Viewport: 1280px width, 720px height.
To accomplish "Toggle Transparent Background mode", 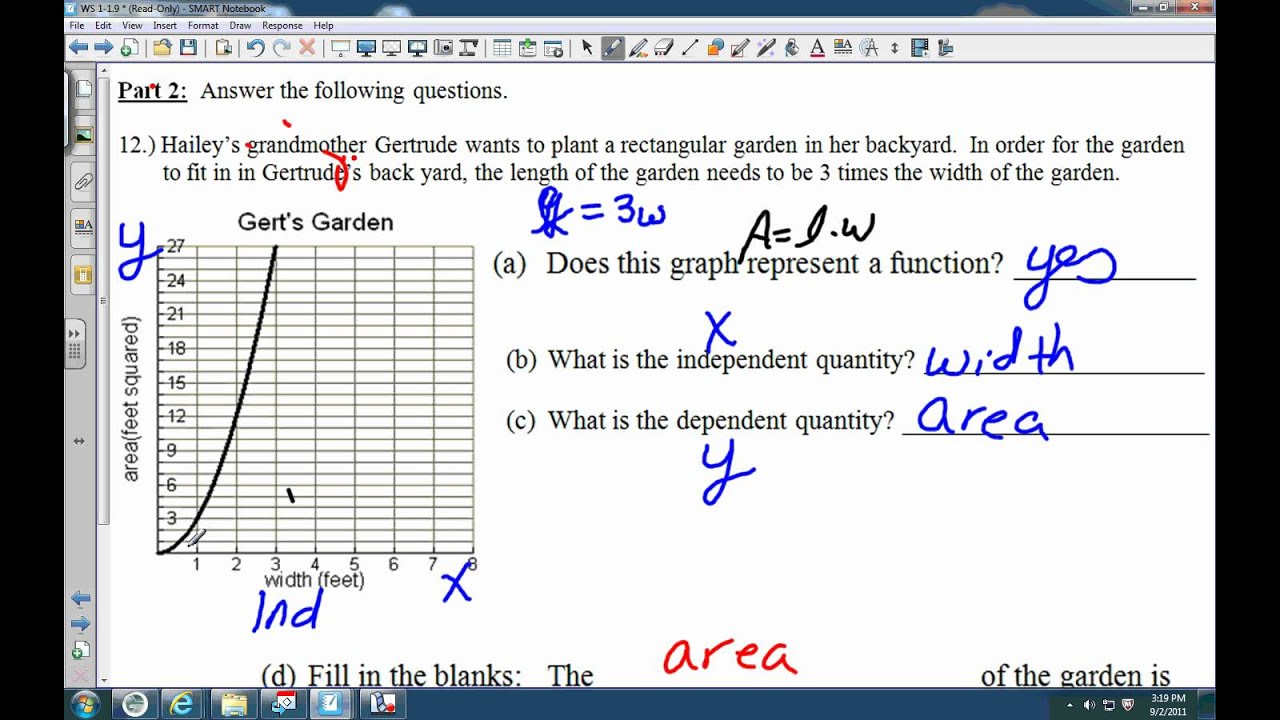I will point(392,47).
